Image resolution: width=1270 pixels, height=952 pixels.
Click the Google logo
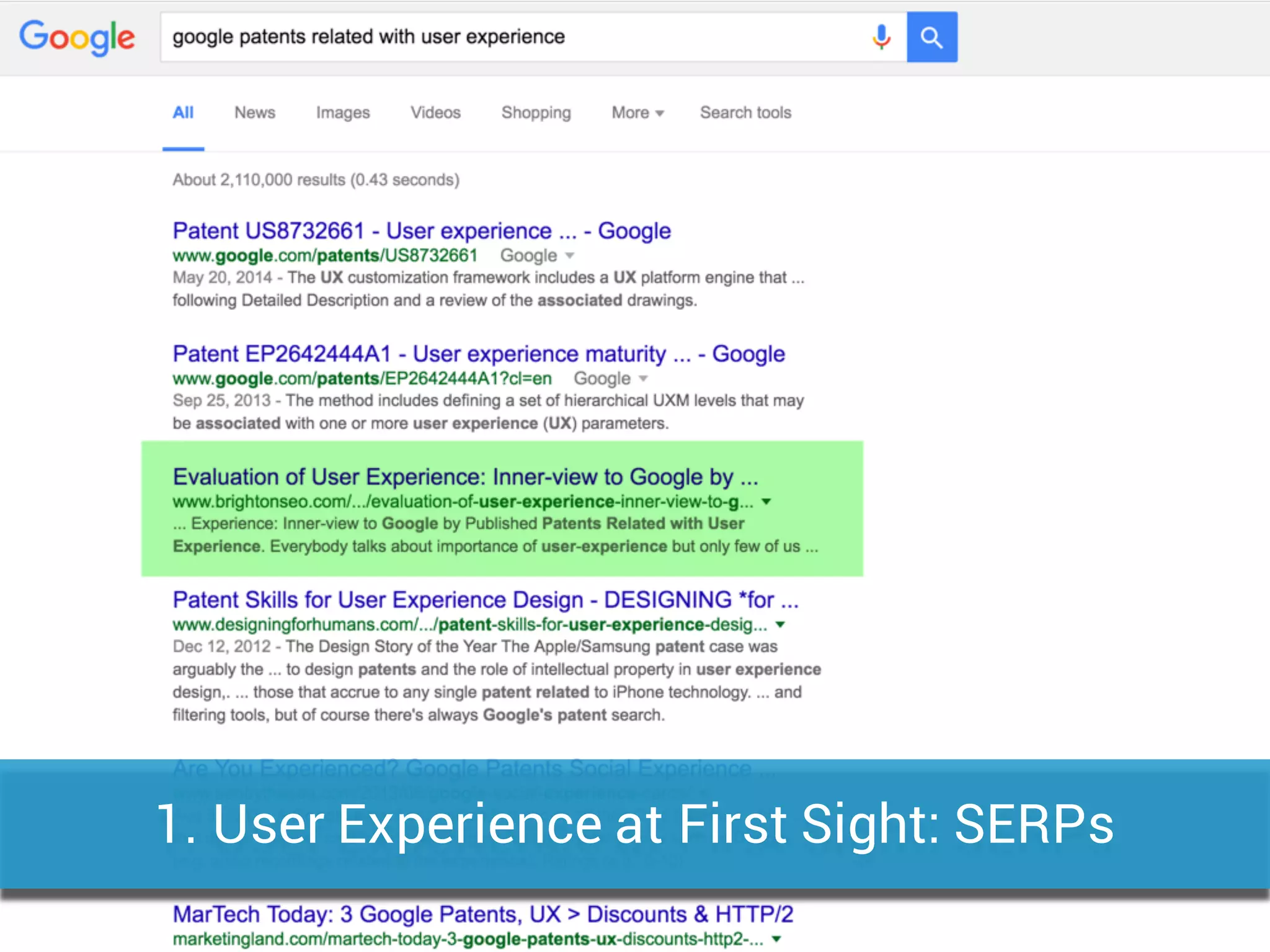(77, 37)
